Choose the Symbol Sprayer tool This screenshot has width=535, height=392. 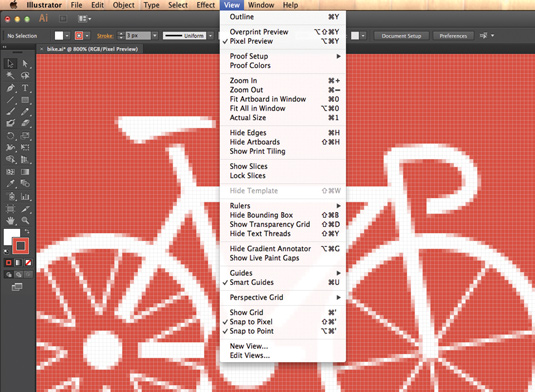tap(10, 197)
